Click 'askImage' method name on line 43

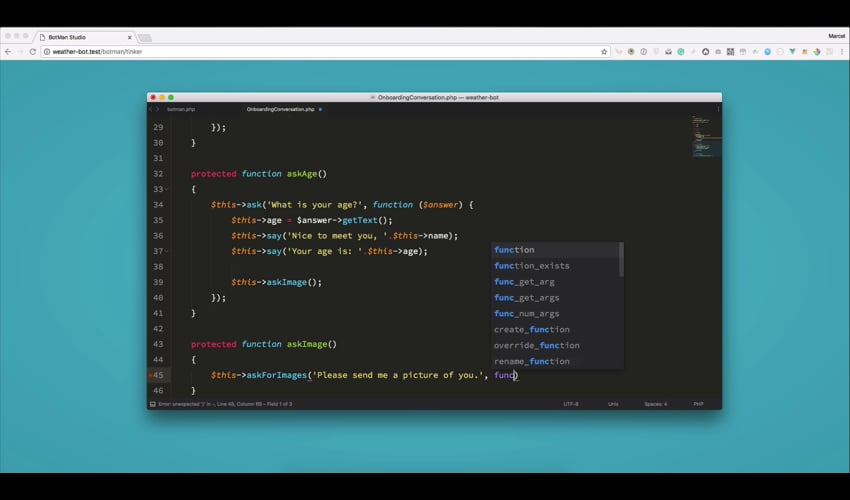(307, 344)
